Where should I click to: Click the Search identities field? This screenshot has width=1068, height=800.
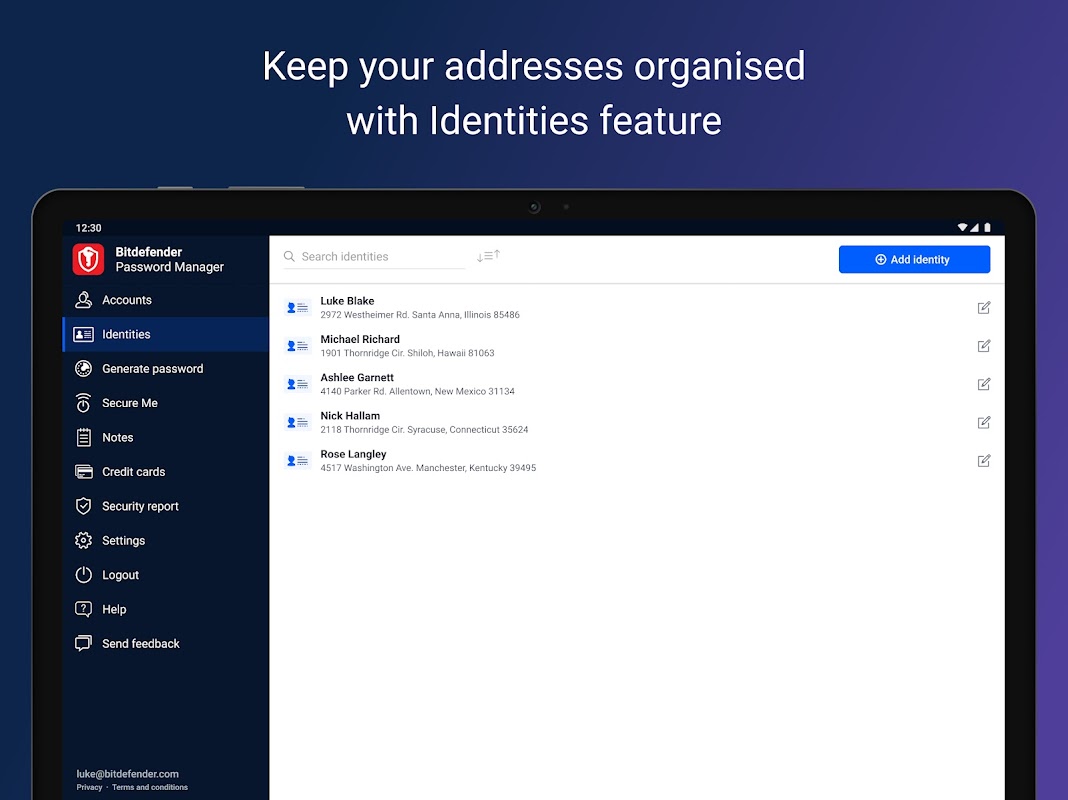pos(374,257)
